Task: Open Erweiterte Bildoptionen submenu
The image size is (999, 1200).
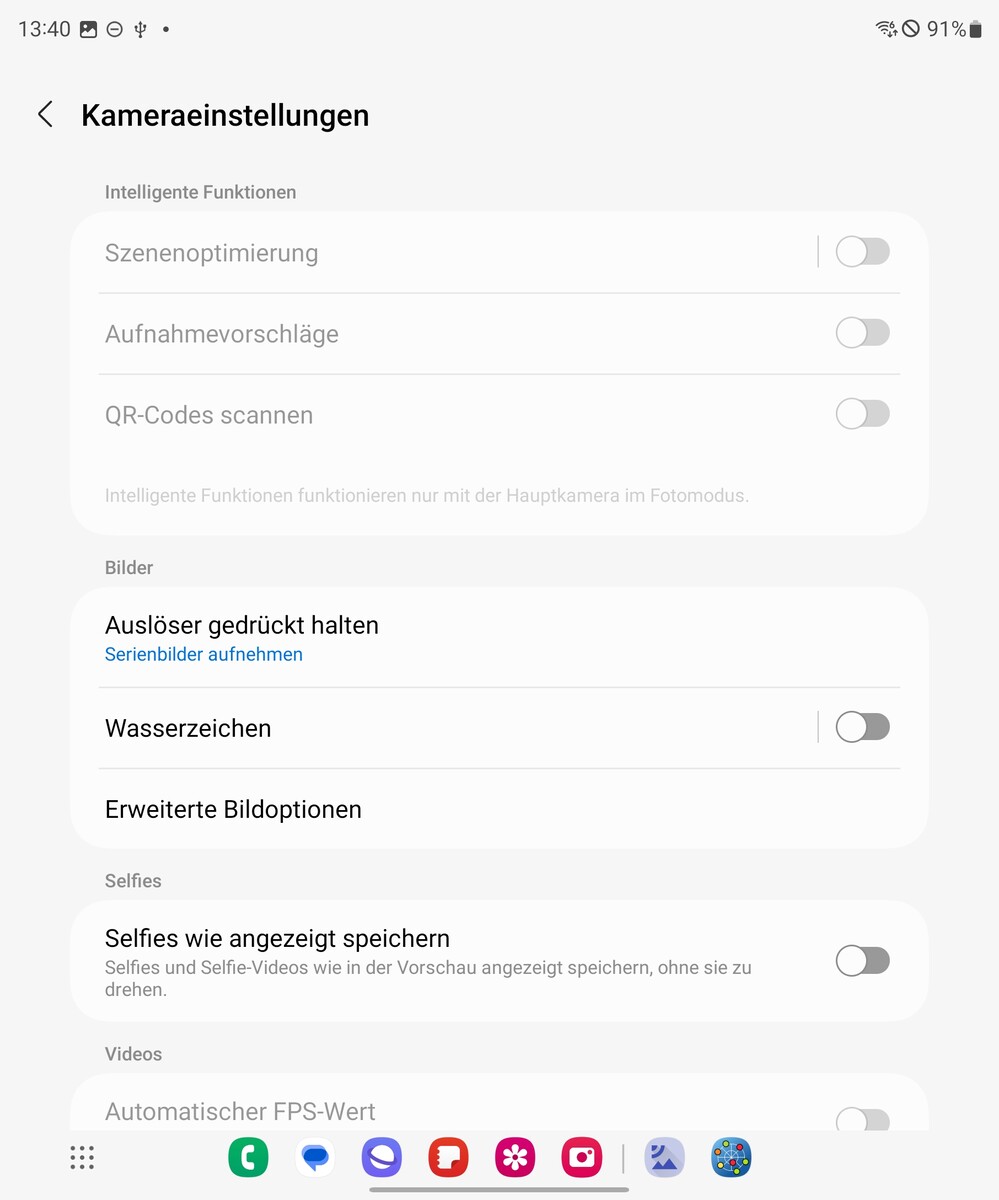Action: click(499, 809)
